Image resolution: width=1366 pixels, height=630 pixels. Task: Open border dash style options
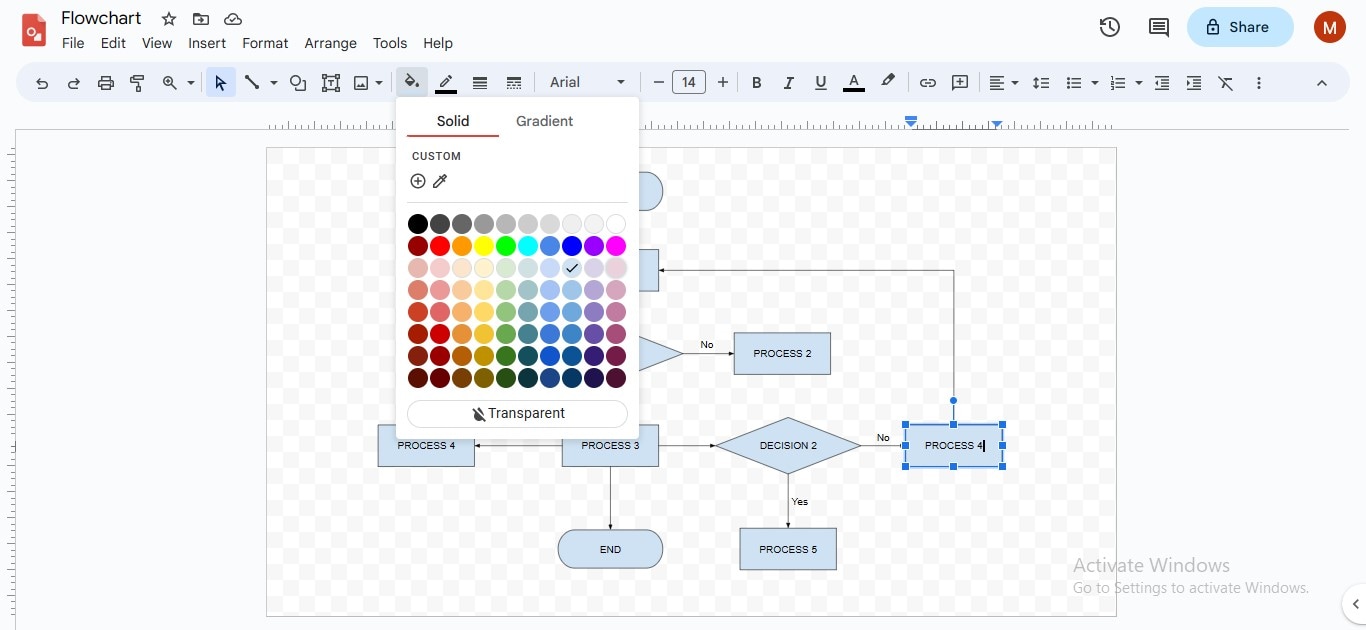[x=514, y=83]
